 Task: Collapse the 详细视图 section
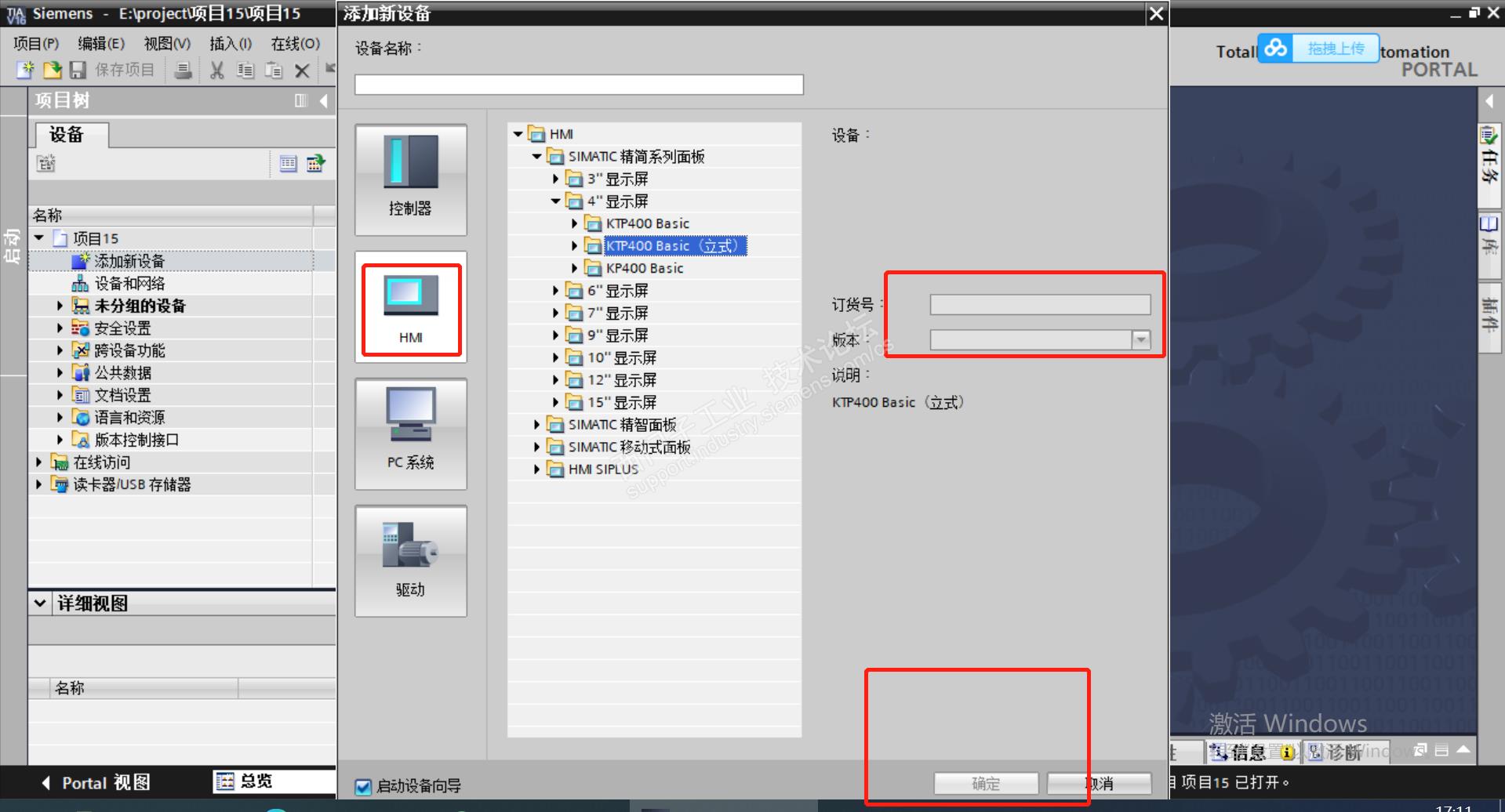[x=41, y=603]
